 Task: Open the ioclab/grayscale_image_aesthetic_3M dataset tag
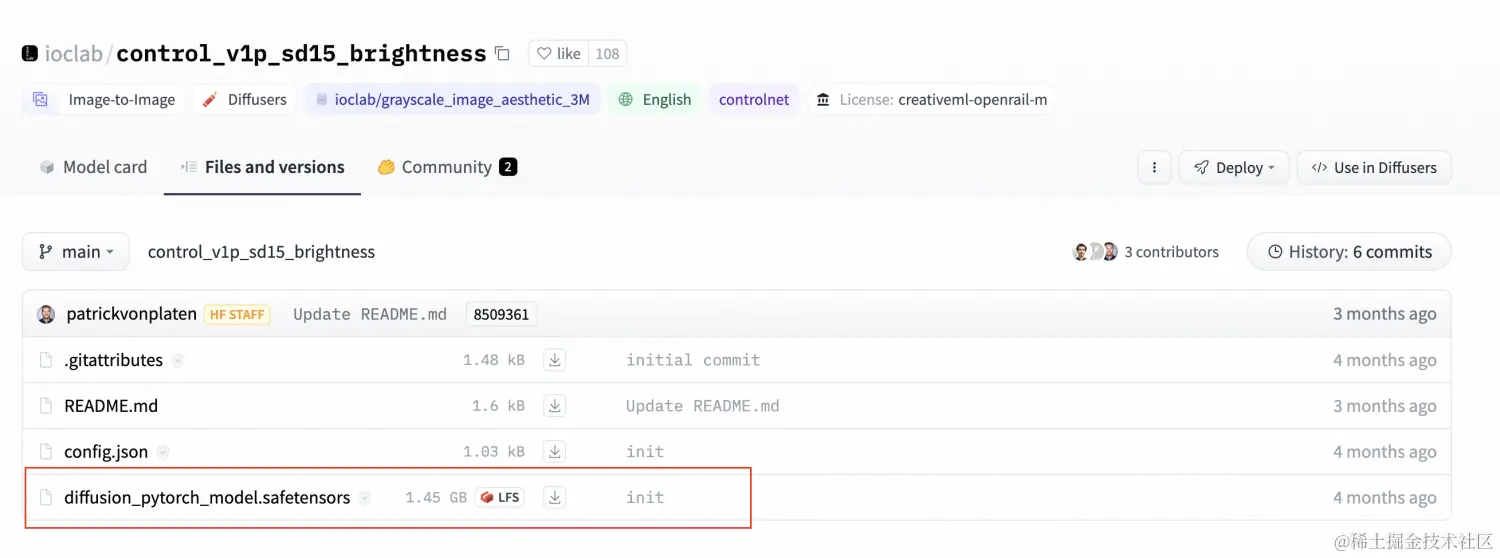tap(452, 99)
